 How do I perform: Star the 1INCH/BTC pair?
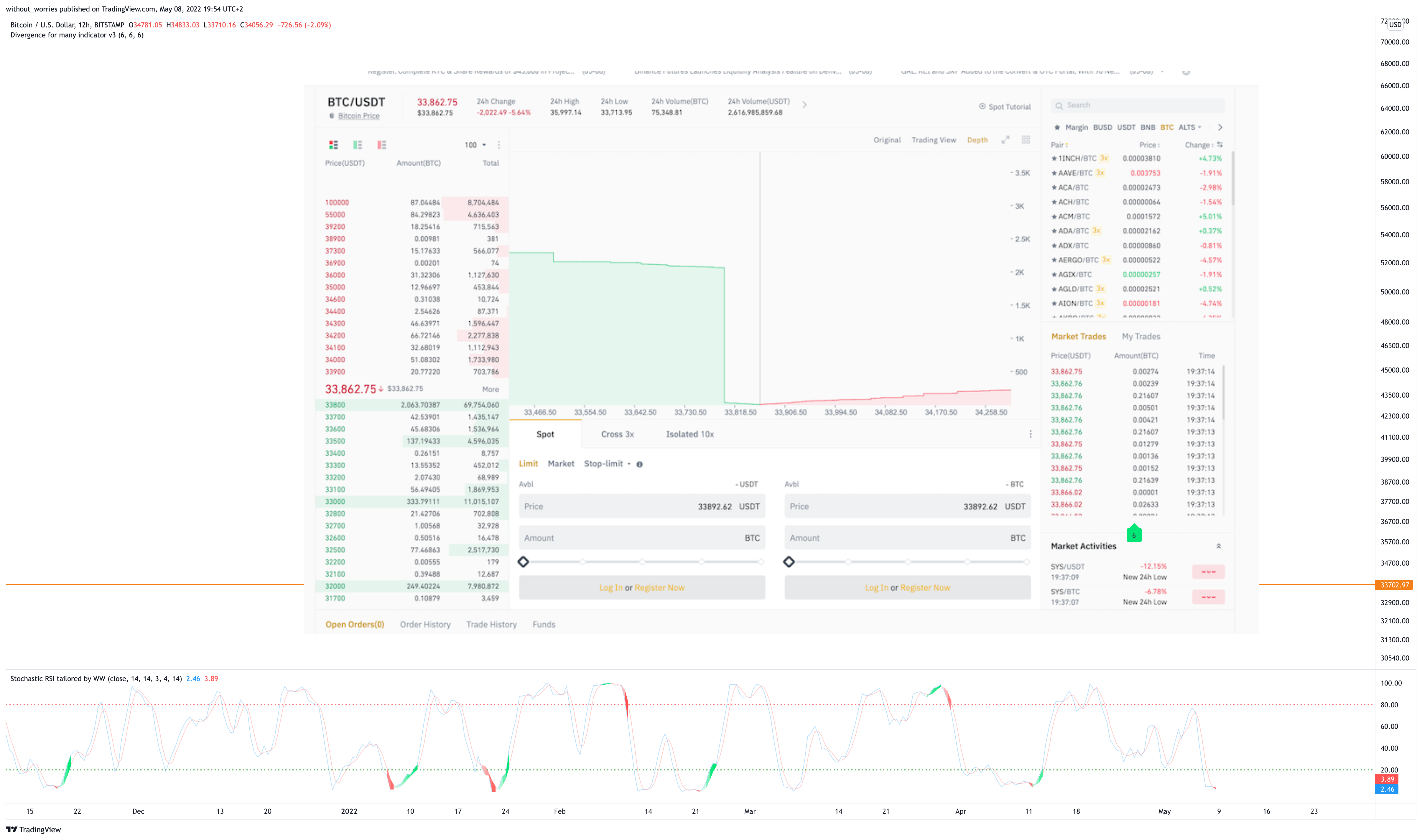click(1054, 159)
